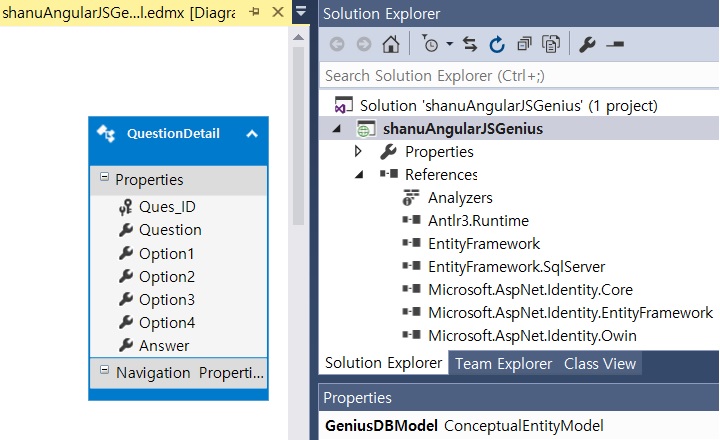The image size is (720, 440).
Task: Select the EntityFramework.SqlServer reference
Action: coord(516,267)
